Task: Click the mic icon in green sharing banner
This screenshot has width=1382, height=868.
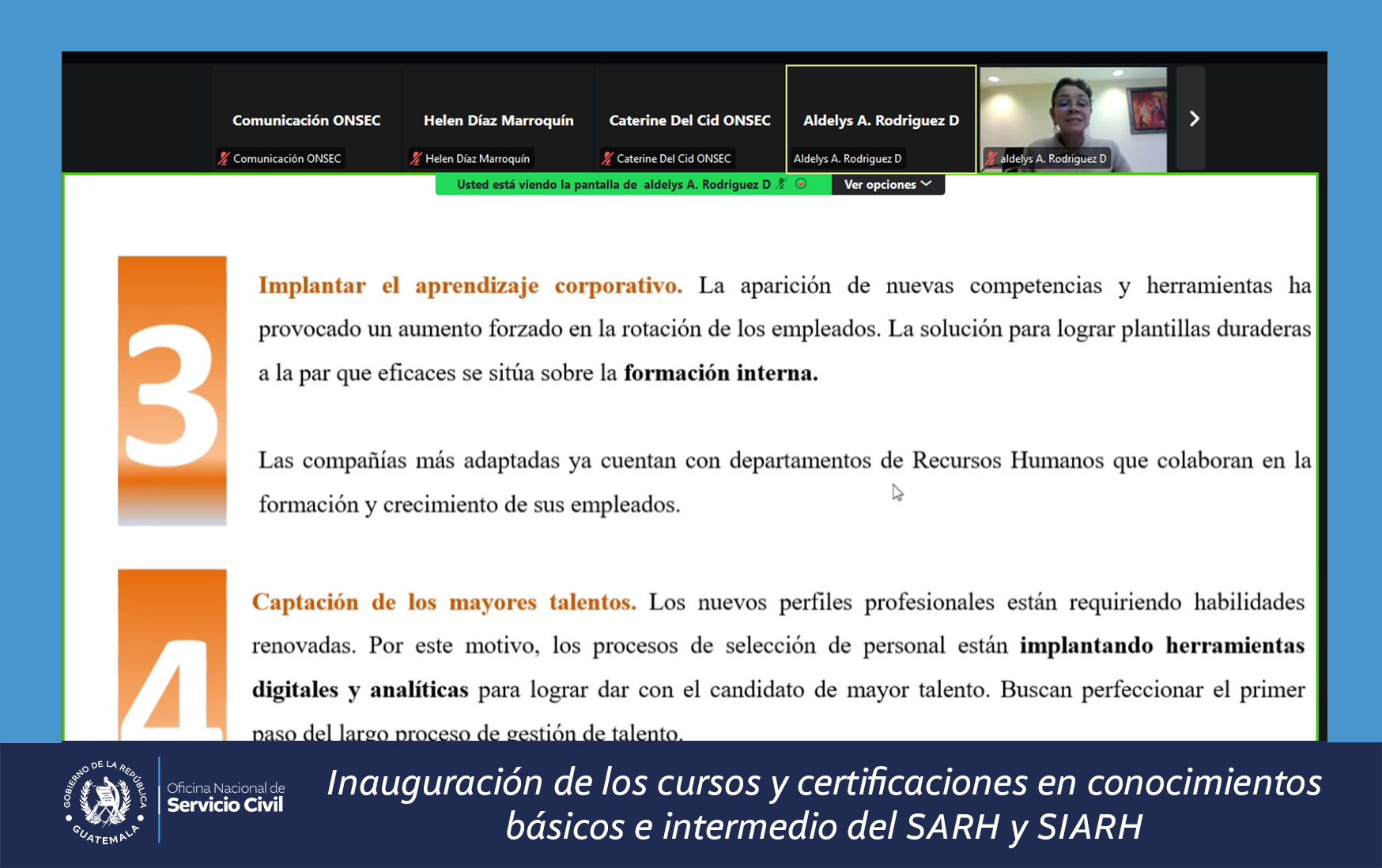Action: (782, 184)
